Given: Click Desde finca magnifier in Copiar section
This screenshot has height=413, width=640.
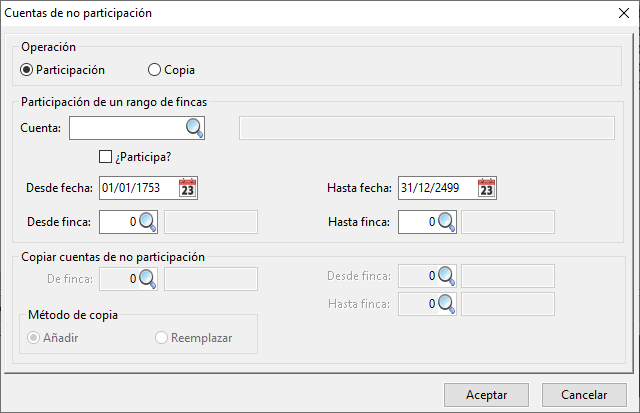Looking at the screenshot, I should coord(446,276).
